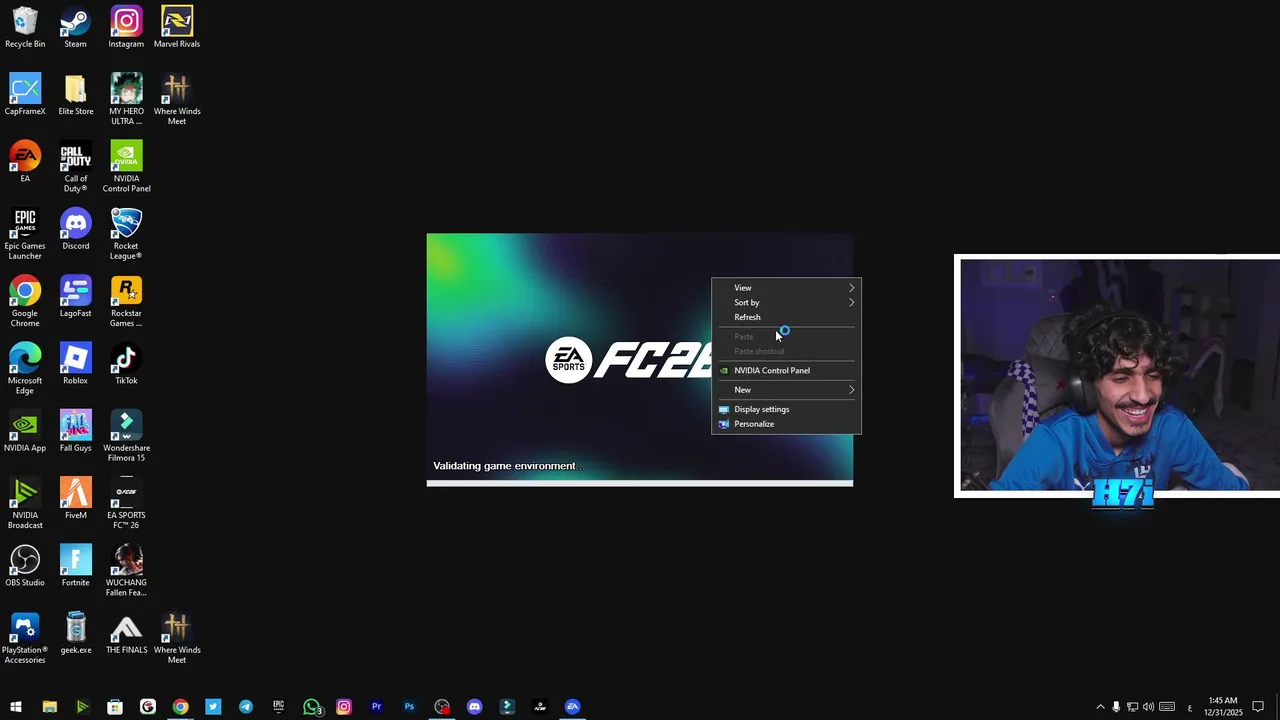Screen dimensions: 1280x720
Task: Select the Call of Duty desktop icon
Action: click(76, 167)
